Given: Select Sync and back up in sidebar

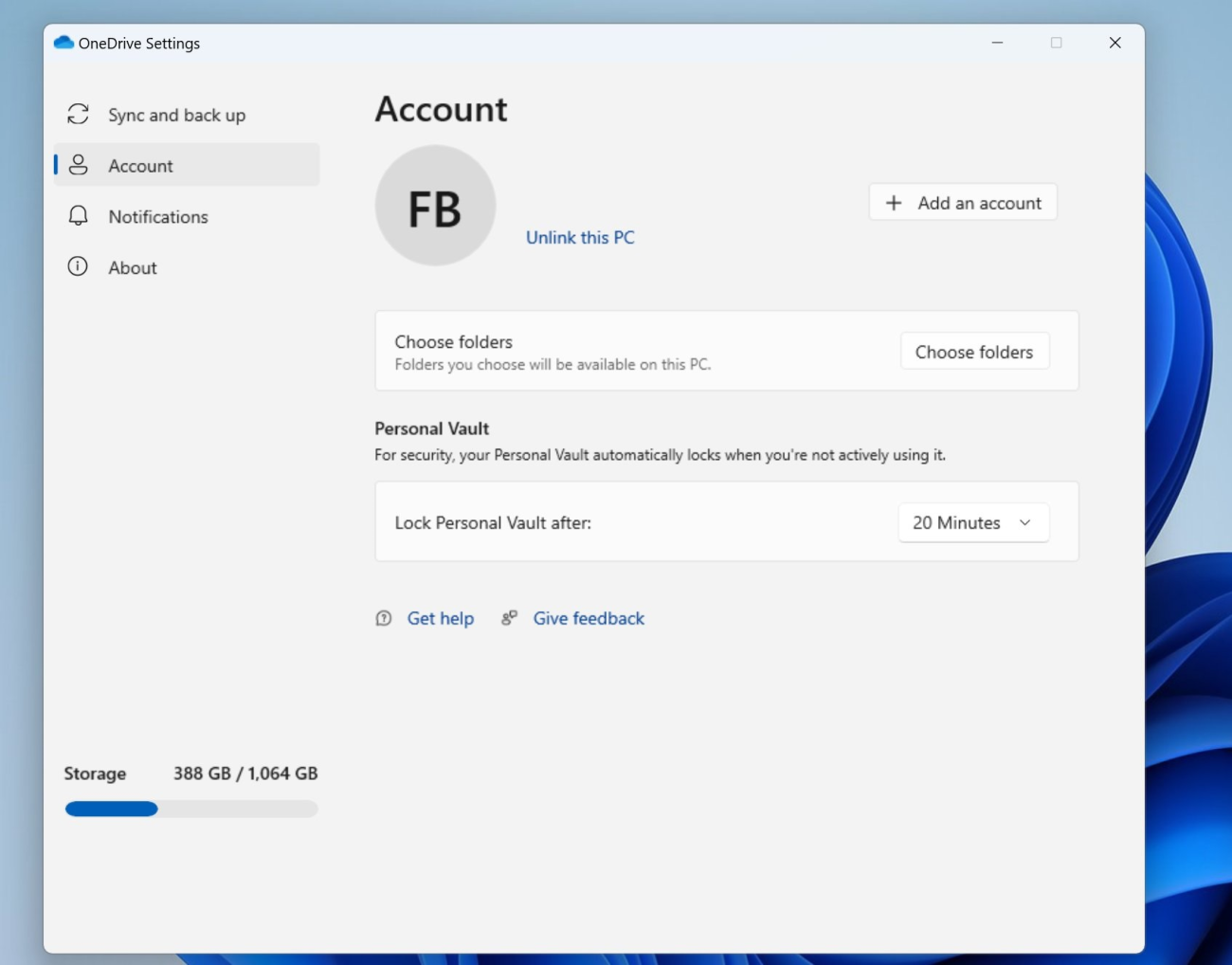Looking at the screenshot, I should [x=177, y=114].
